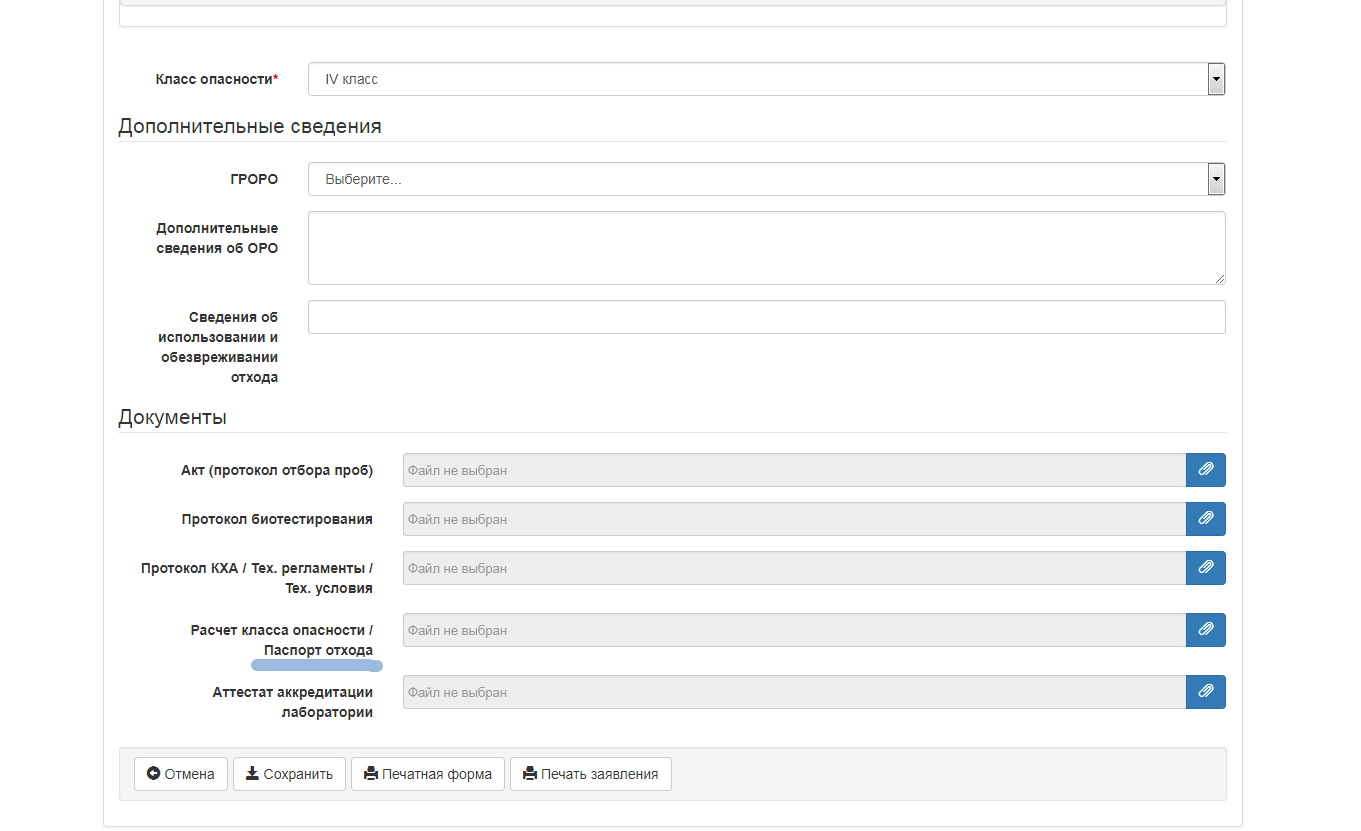This screenshot has height=831, width=1361.
Task: Select the Протокол биотестирования file field
Action: click(x=794, y=519)
